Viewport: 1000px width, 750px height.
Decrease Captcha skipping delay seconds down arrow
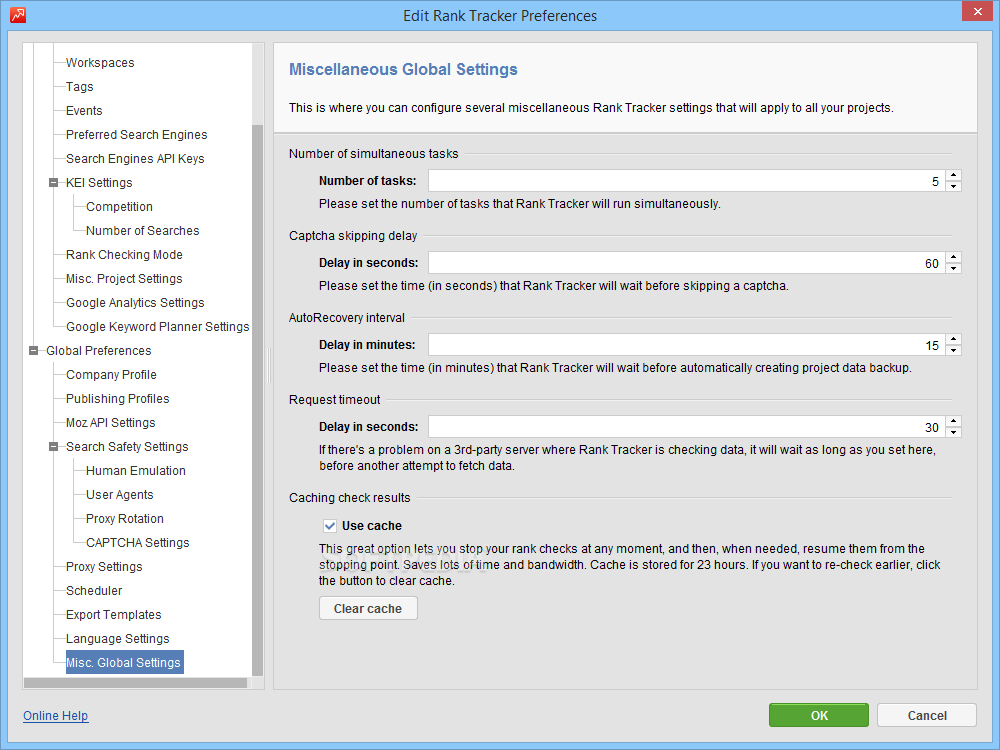(953, 268)
